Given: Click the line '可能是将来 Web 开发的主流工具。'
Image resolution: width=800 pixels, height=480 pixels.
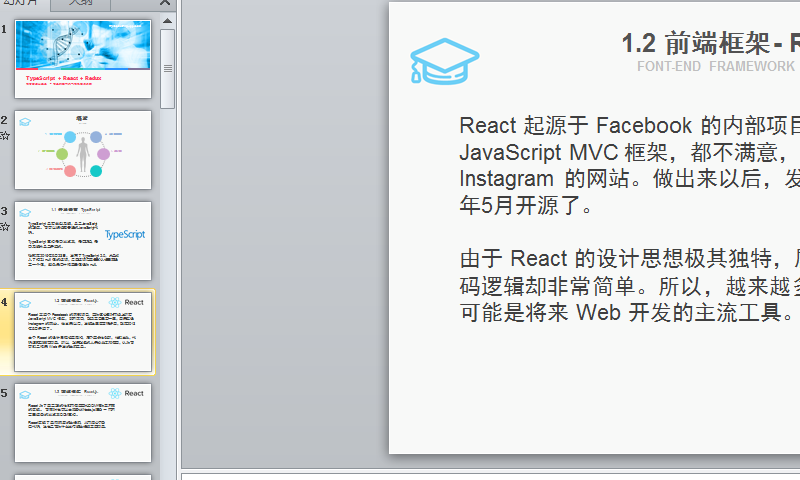Looking at the screenshot, I should 627,312.
